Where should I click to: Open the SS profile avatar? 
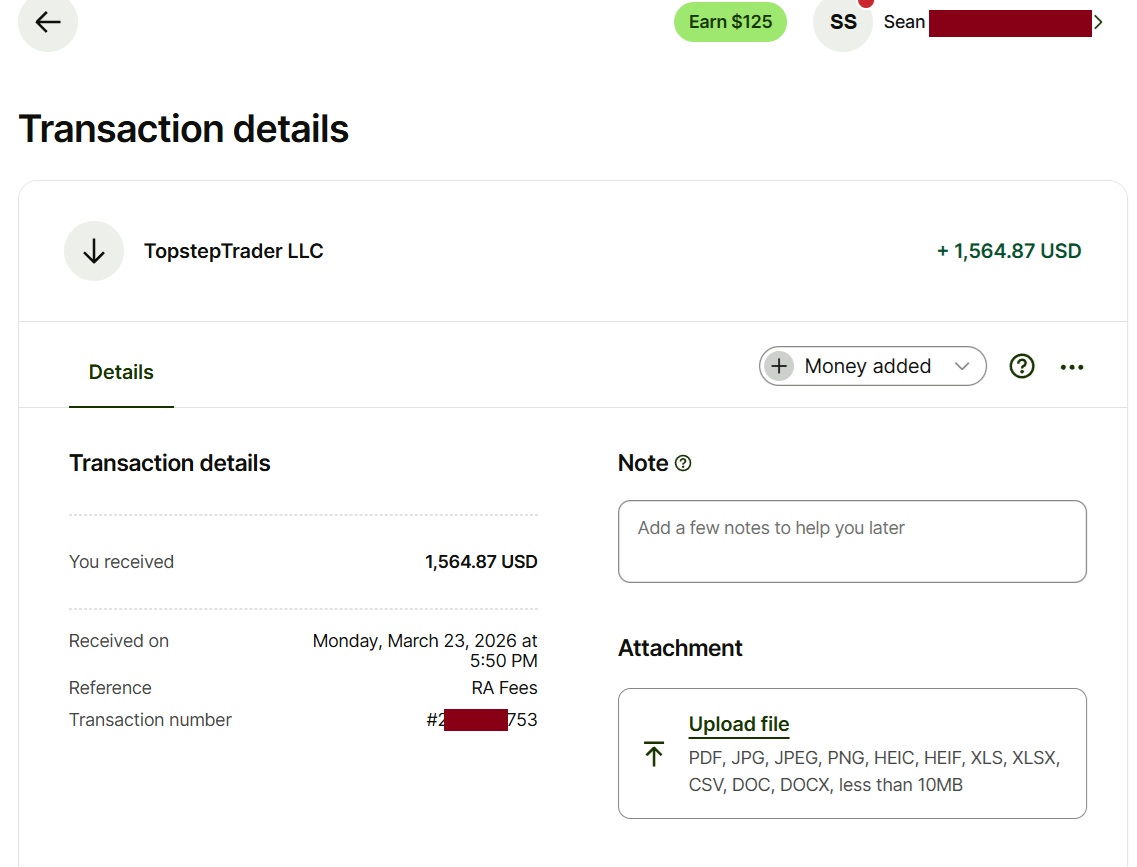point(843,22)
